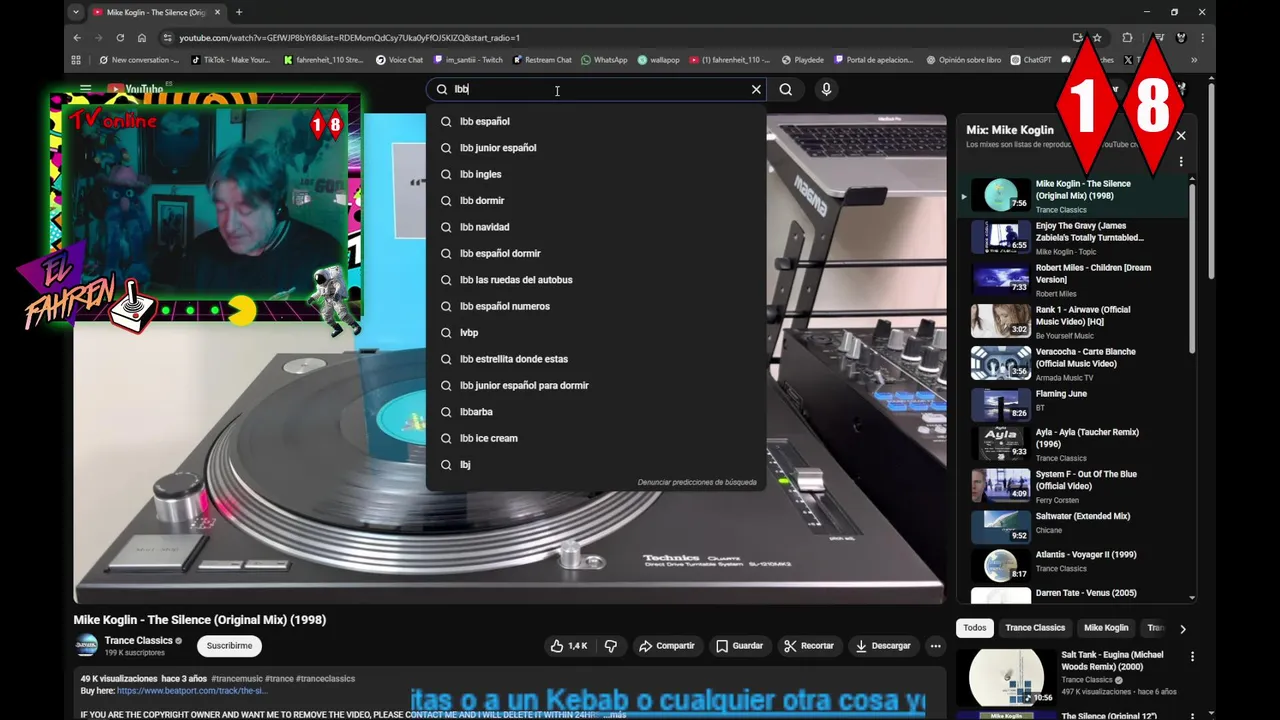Close the Mix: Mike Koglin playlist panel
The width and height of the screenshot is (1280, 720).
click(1181, 136)
